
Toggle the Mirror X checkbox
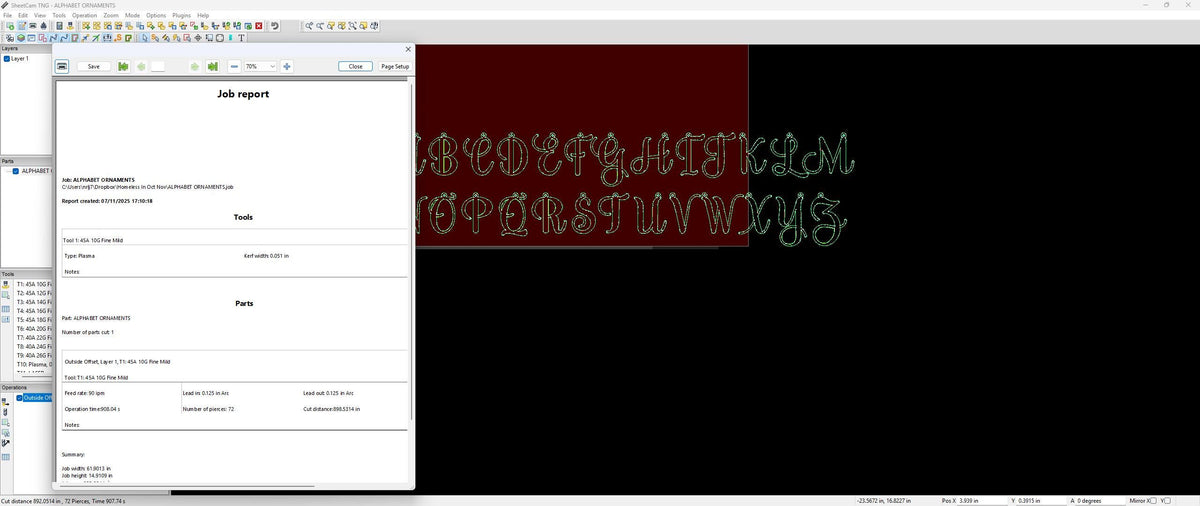(1151, 499)
